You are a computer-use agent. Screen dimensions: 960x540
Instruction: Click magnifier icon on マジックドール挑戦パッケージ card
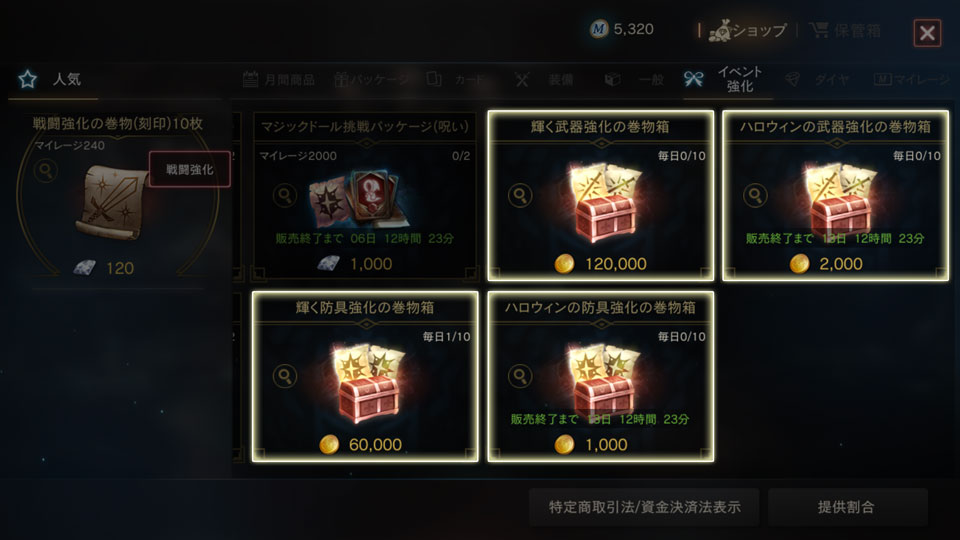pos(285,195)
